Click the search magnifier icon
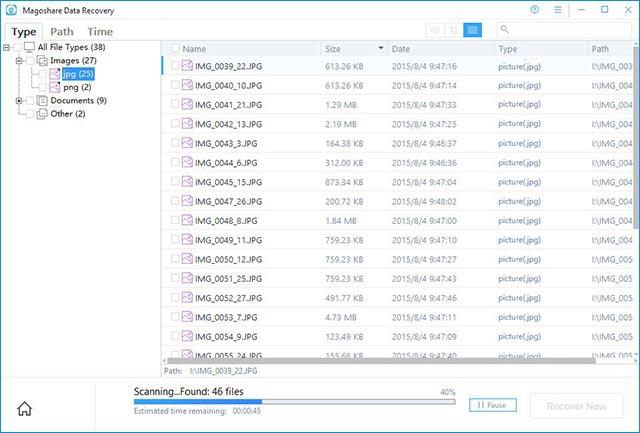Viewport: 640px width, 433px height. pyautogui.click(x=504, y=29)
